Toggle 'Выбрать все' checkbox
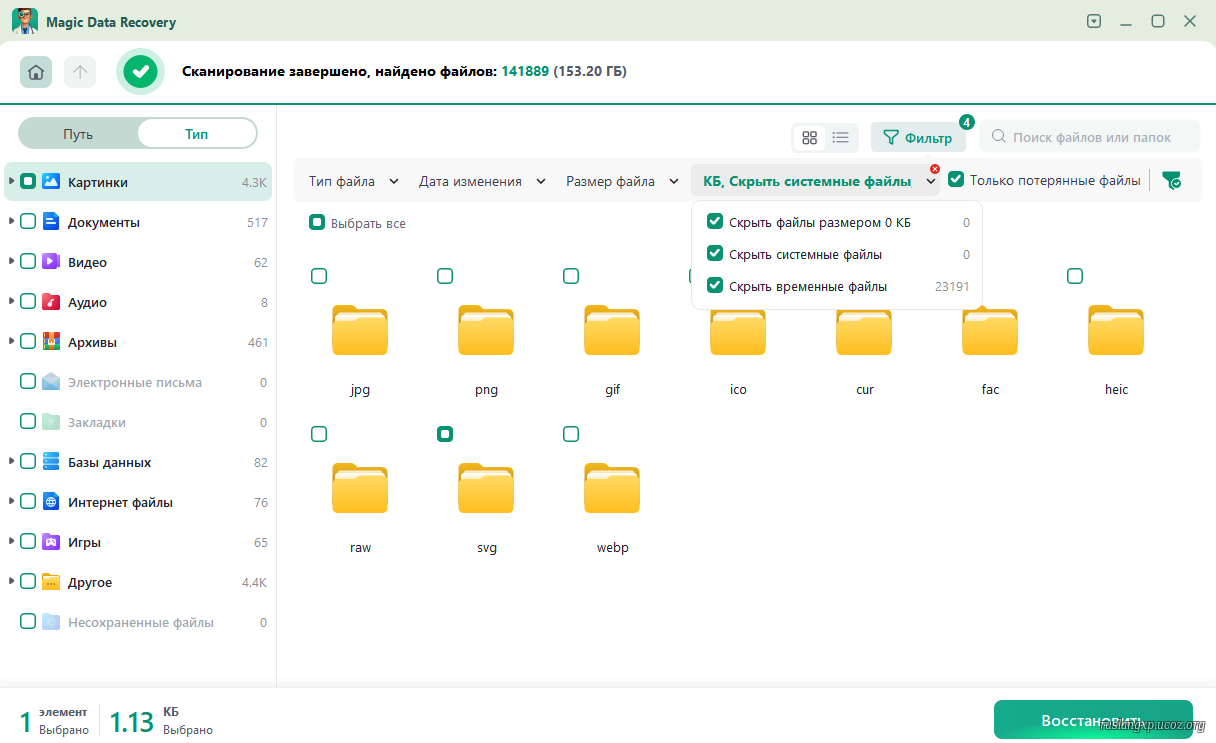 pyautogui.click(x=317, y=223)
